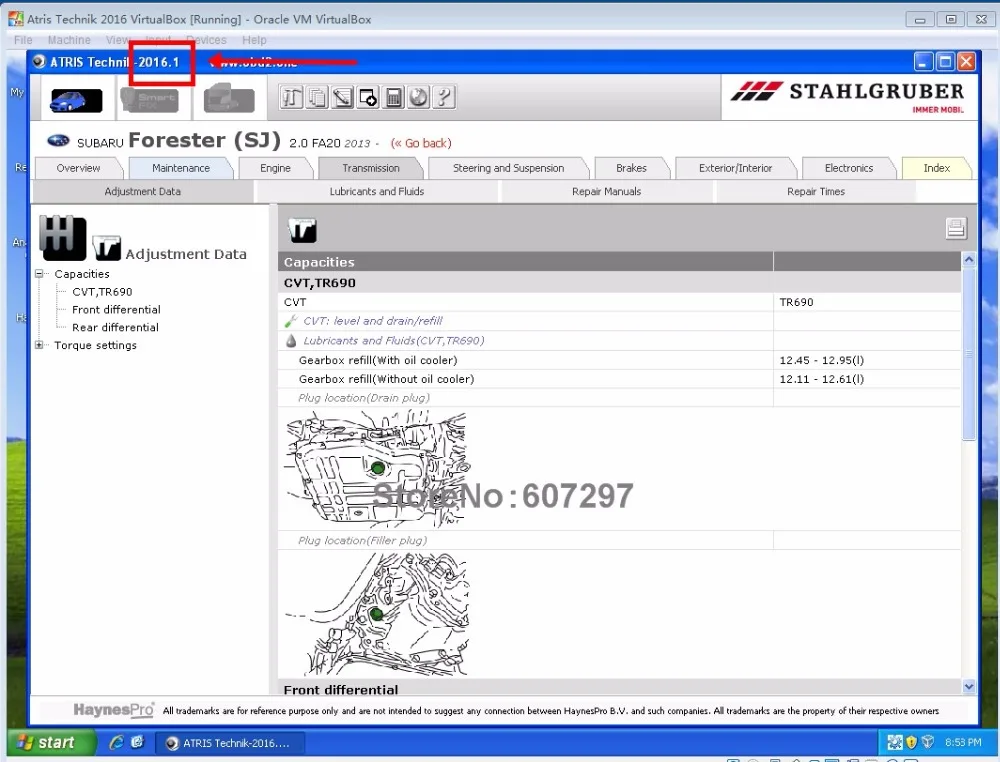Switch to the Maintenance tab

(x=180, y=168)
